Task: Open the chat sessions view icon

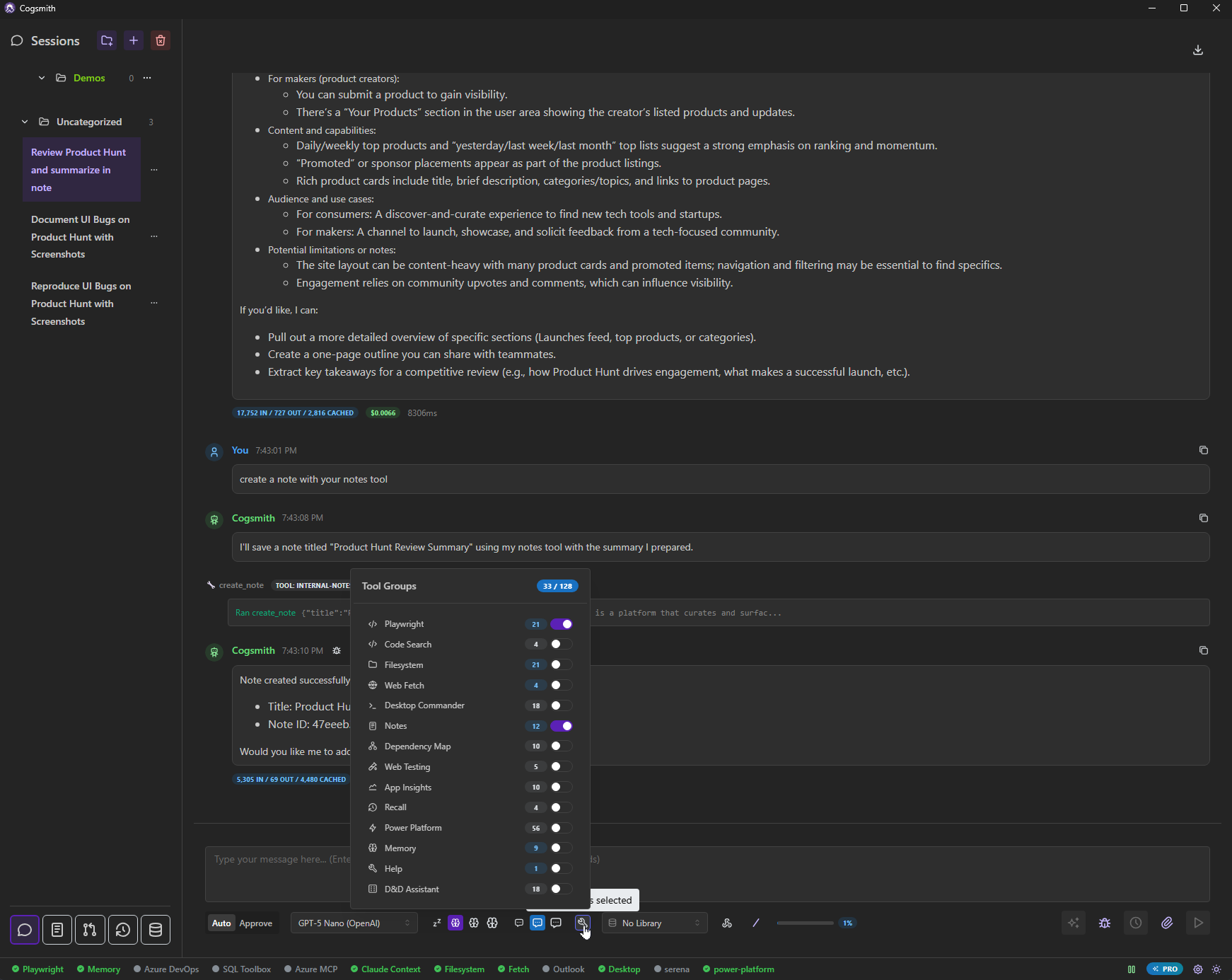Action: pos(25,930)
